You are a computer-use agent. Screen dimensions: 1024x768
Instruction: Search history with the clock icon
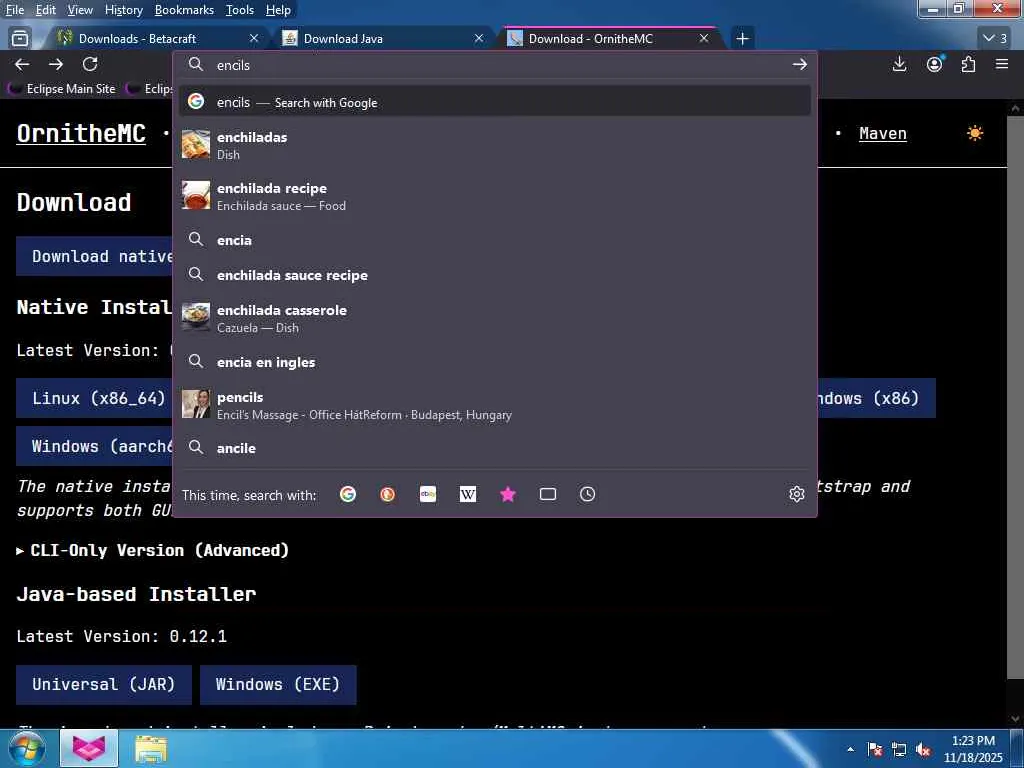click(587, 494)
